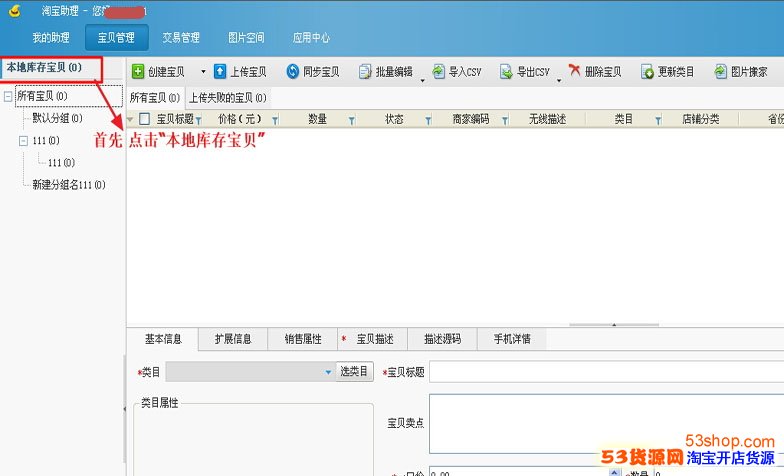The width and height of the screenshot is (784, 476).
Task: Open the 交易管理 main tab
Action: click(x=181, y=38)
